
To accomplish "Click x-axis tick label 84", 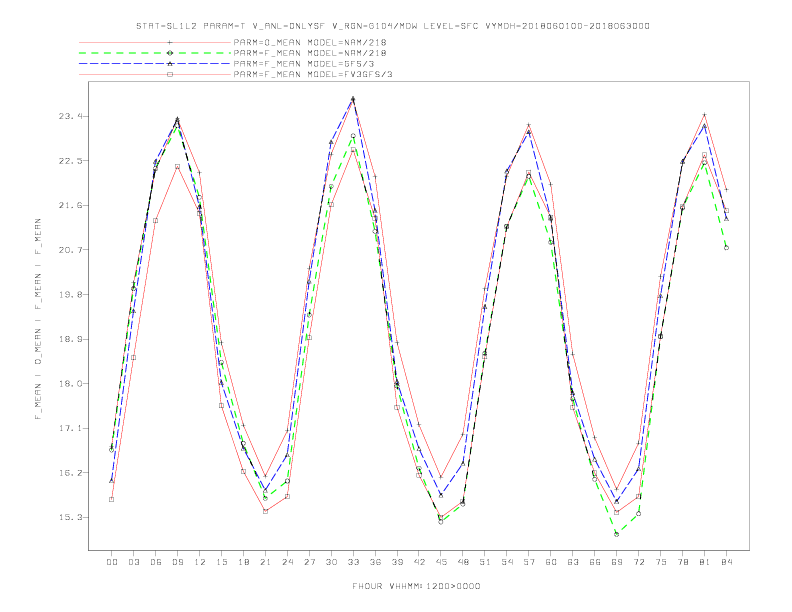I will tap(726, 562).
